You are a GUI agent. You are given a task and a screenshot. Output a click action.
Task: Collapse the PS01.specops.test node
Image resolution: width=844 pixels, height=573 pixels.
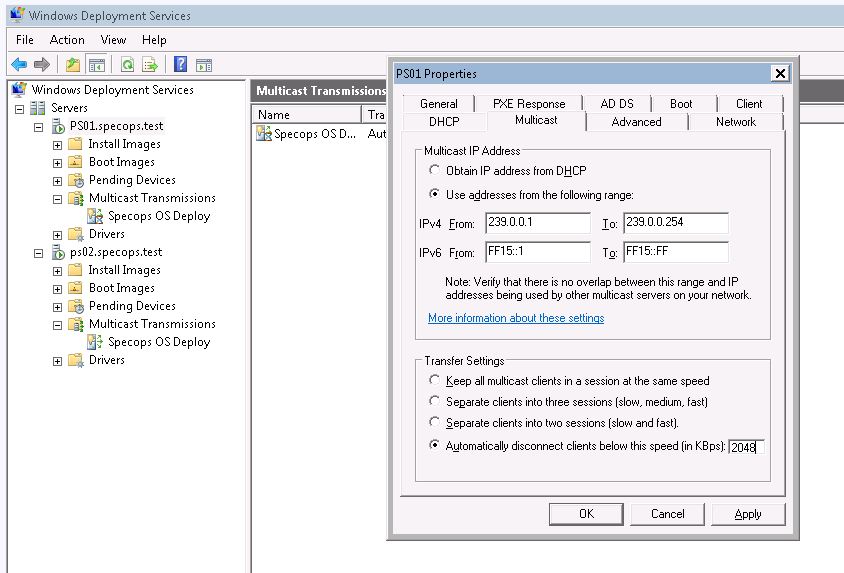tap(38, 128)
